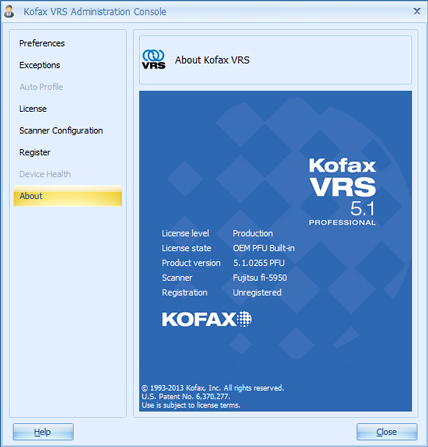This screenshot has height=447, width=428.
Task: Click the Kofax VRS 5.1 Professional logo
Action: (342, 192)
